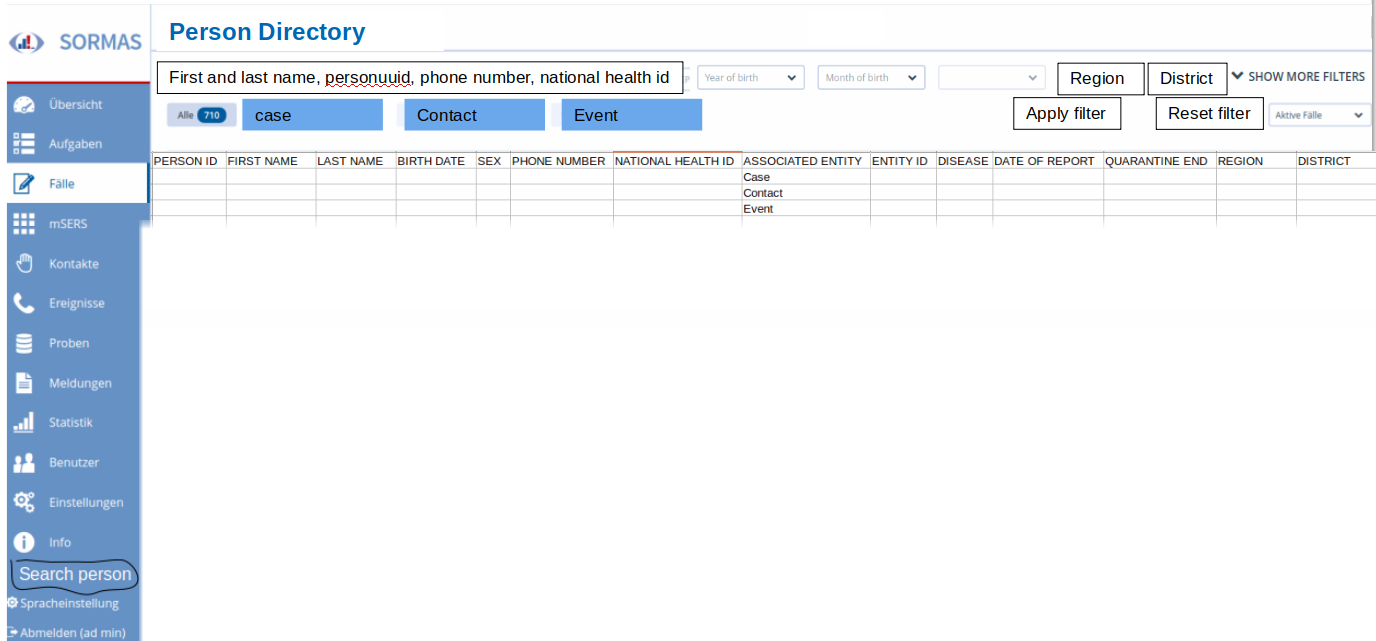Click Apply filter button
The width and height of the screenshot is (1376, 641).
[x=1067, y=113]
